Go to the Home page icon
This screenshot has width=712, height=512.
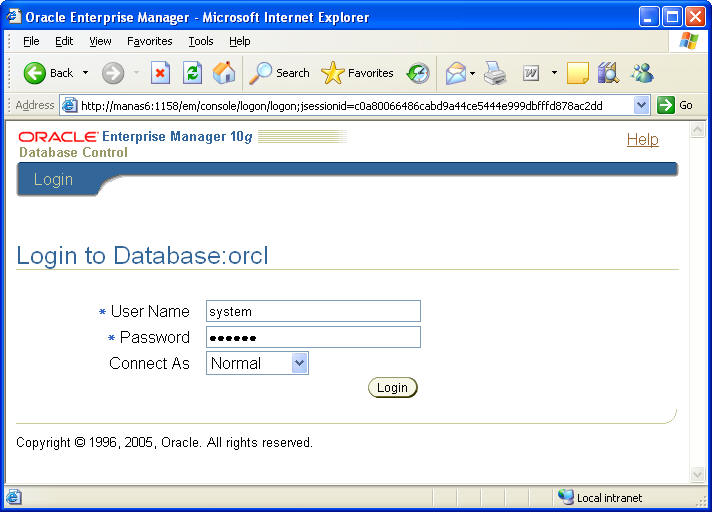[224, 73]
